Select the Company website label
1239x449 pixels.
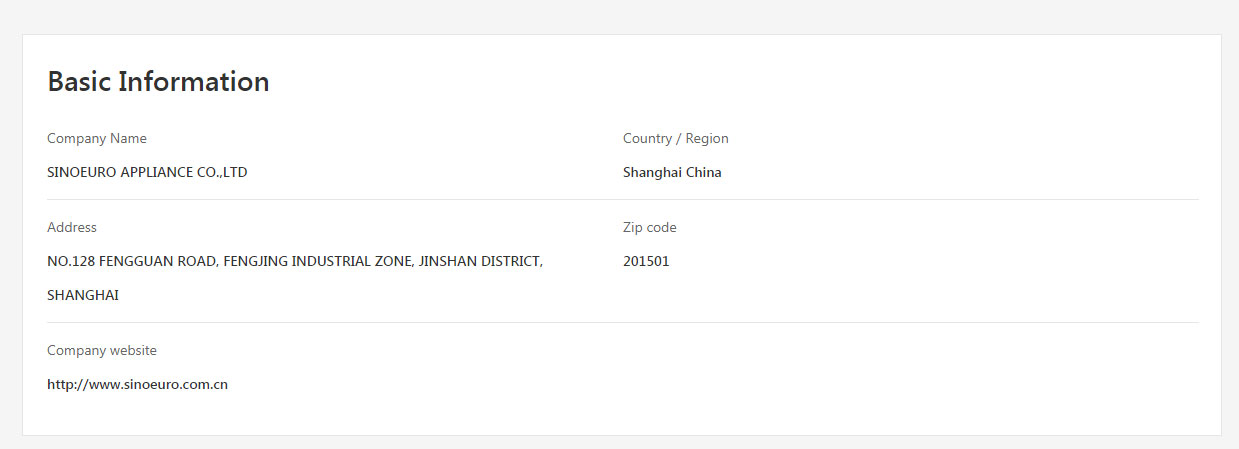102,350
